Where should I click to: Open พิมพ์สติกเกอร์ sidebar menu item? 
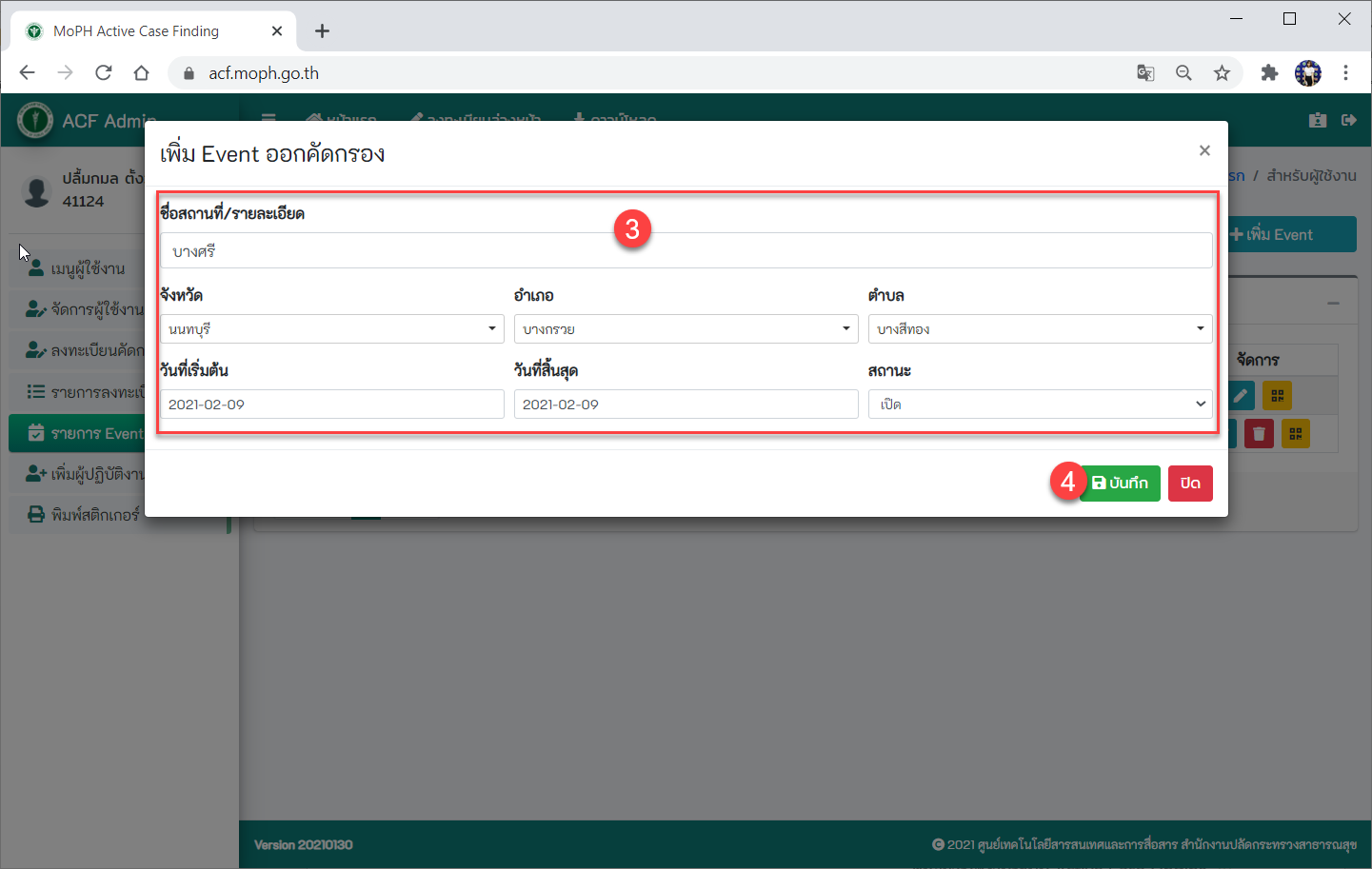pyautogui.click(x=94, y=515)
